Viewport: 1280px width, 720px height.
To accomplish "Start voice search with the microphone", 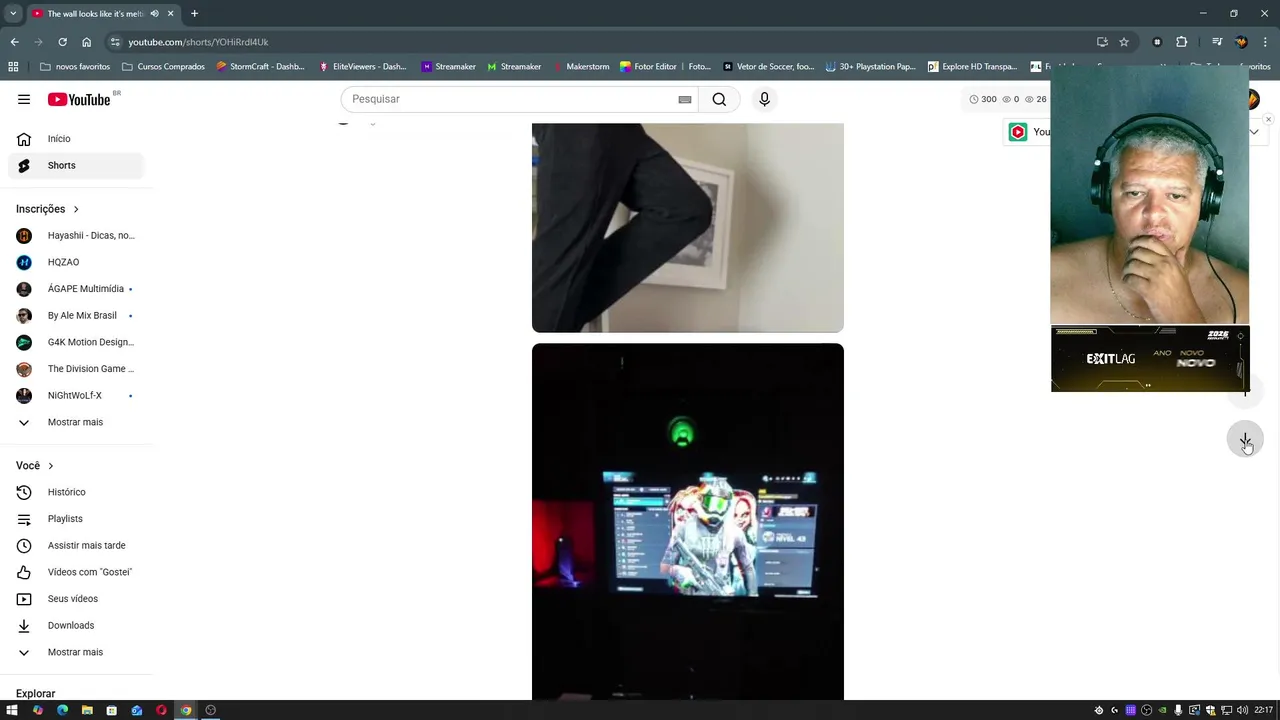I will tap(764, 99).
